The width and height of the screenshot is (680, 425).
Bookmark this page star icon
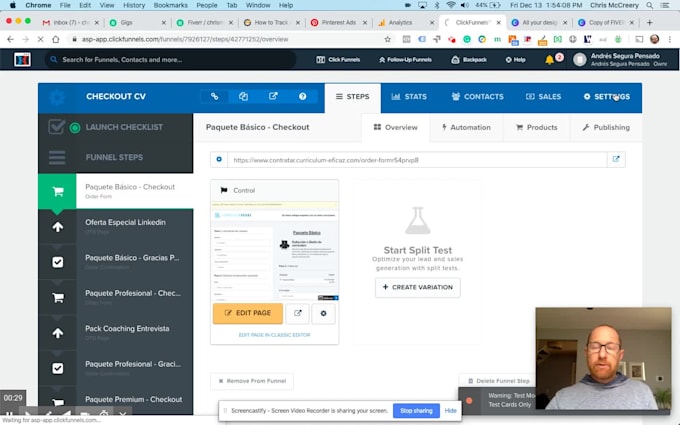coord(387,39)
